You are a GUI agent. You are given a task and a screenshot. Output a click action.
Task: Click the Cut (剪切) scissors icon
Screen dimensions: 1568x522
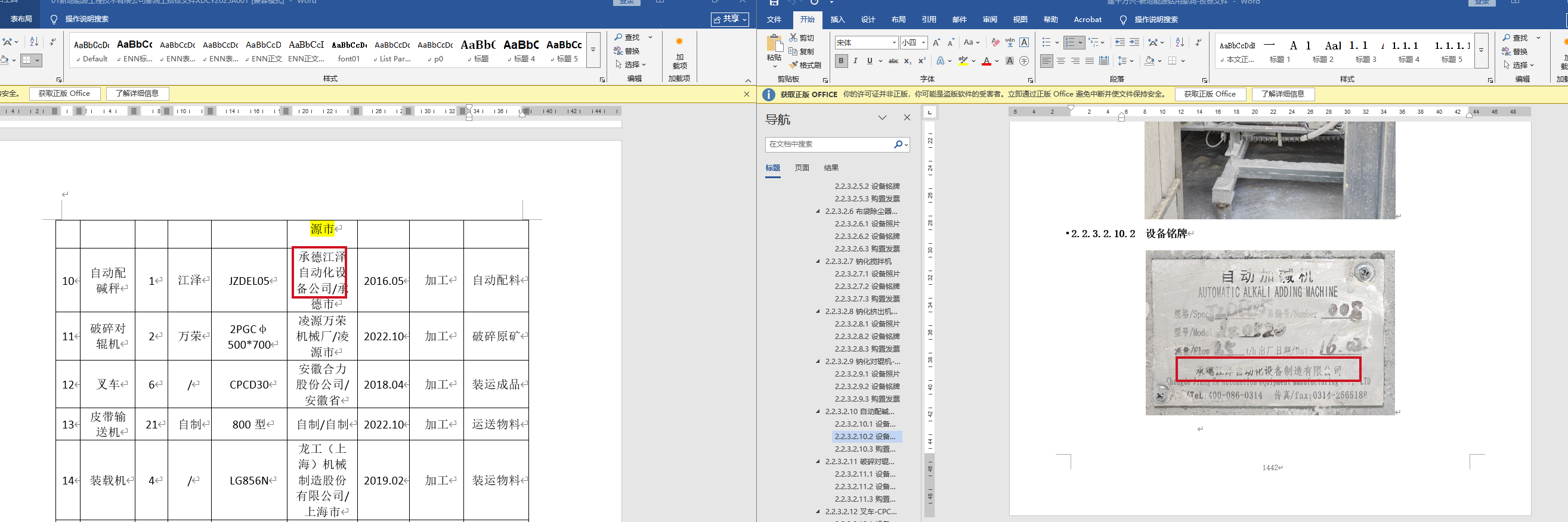(x=794, y=38)
